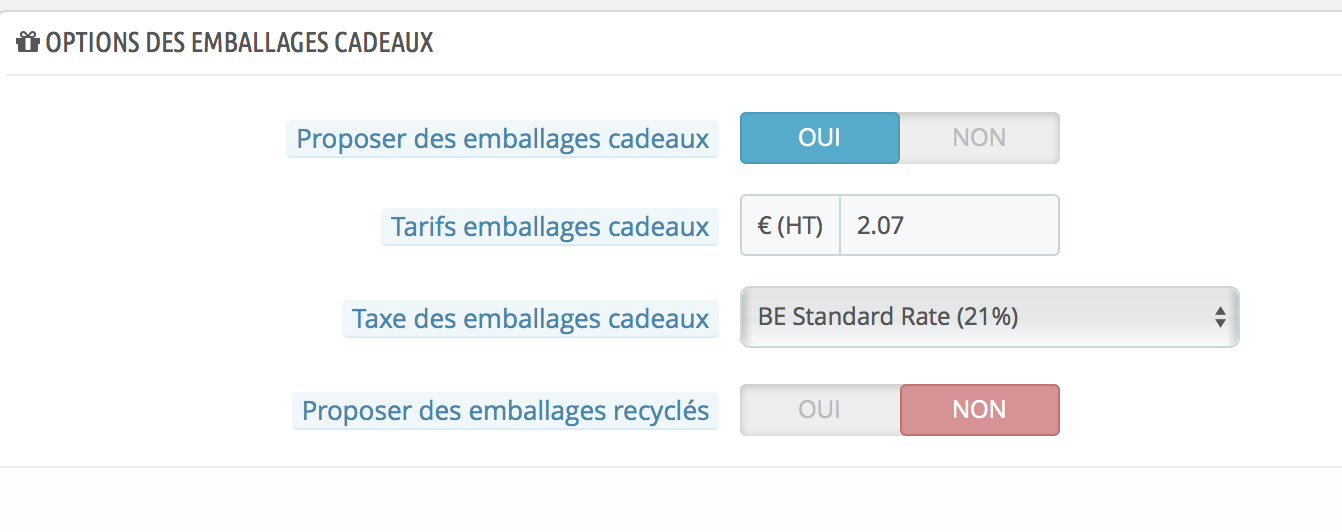Screen dimensions: 1342x532
Task: Click the empty panel footer area
Action: point(671,498)
